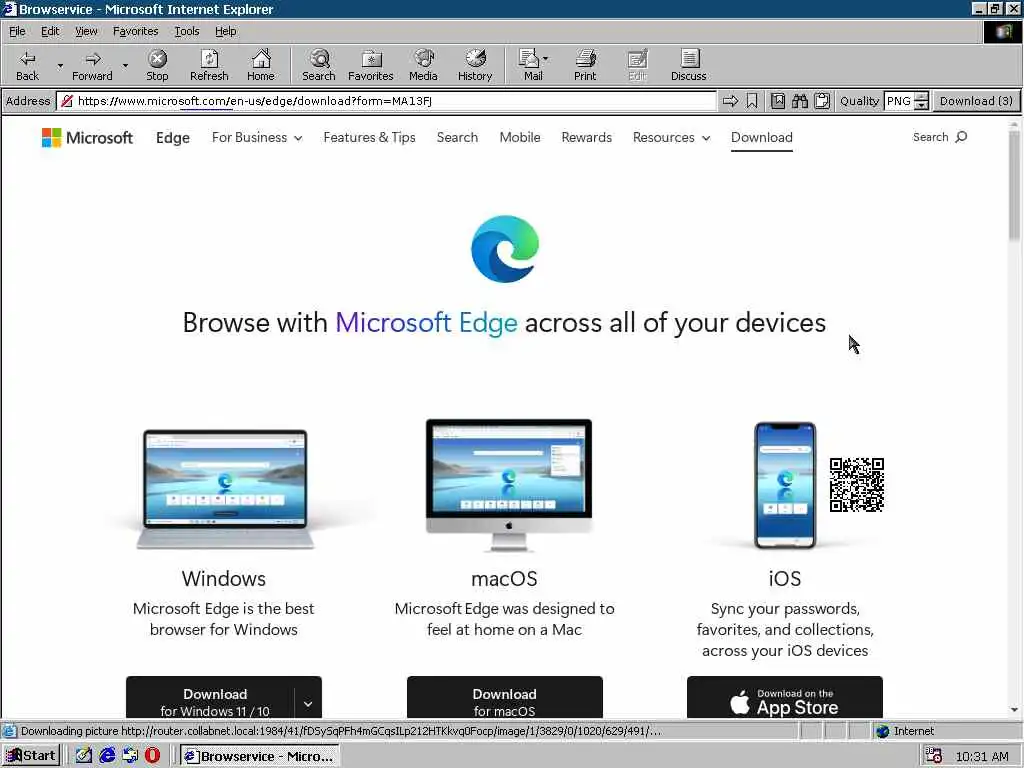Expand the For Business menu

tap(257, 138)
